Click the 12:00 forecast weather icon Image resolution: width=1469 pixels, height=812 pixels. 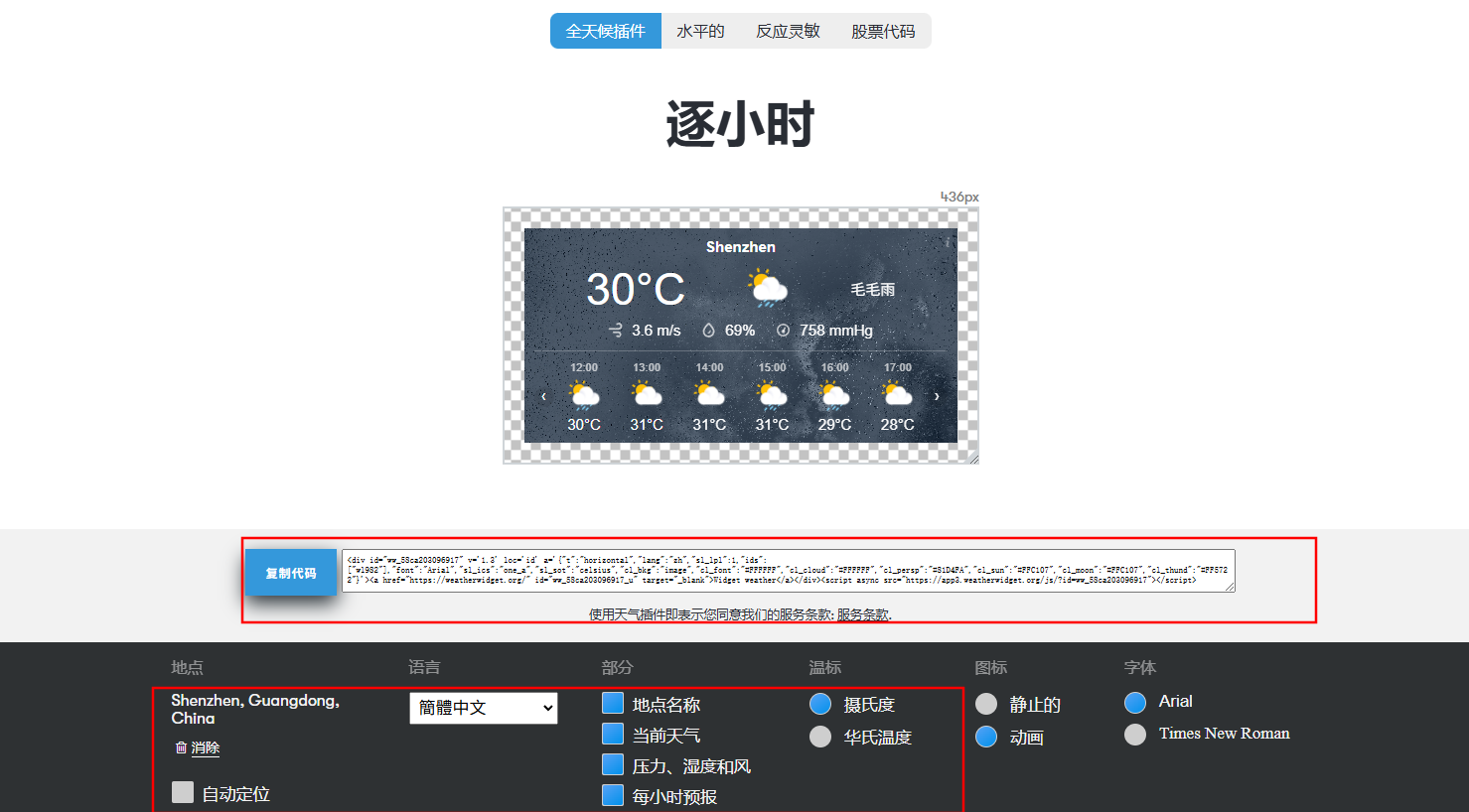click(584, 395)
